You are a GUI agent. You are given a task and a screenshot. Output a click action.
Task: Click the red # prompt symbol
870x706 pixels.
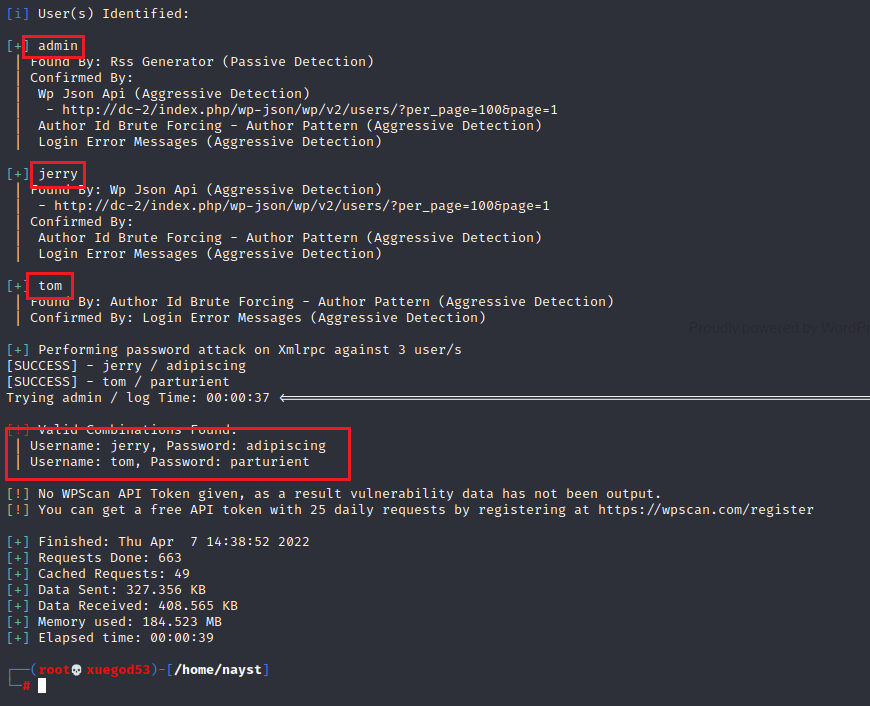point(26,686)
